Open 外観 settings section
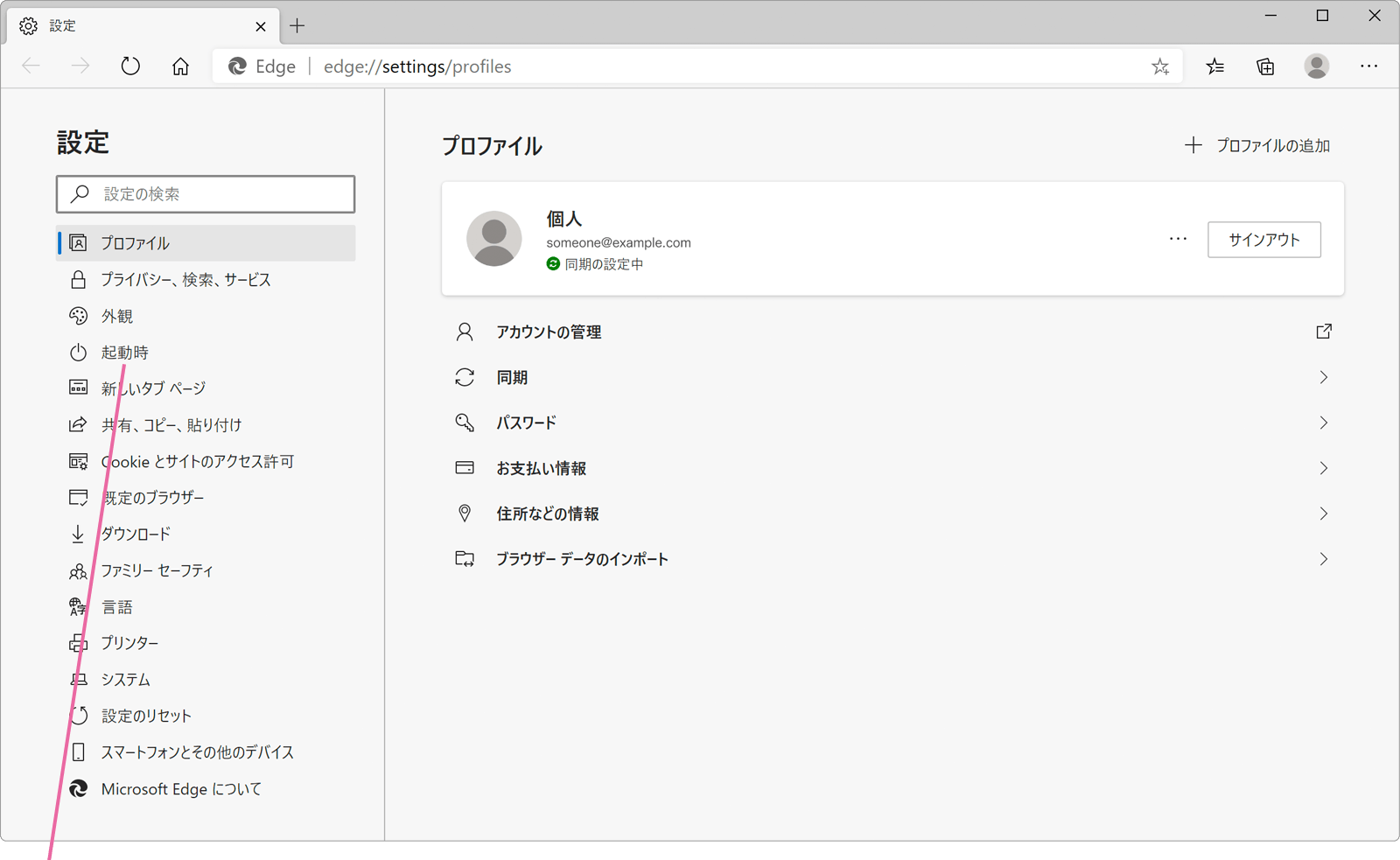Viewport: 1400px width, 860px height. click(x=206, y=316)
